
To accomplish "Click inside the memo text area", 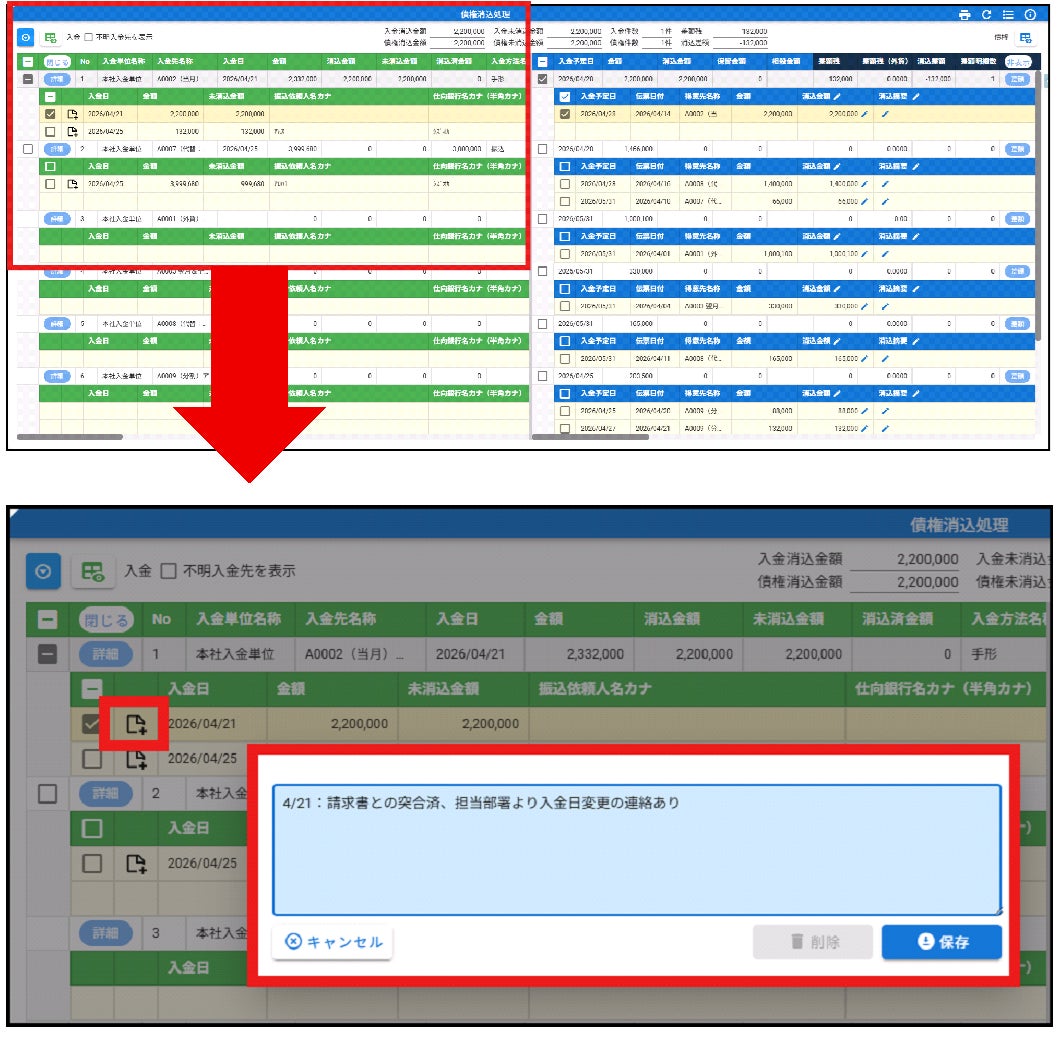I will pos(636,850).
